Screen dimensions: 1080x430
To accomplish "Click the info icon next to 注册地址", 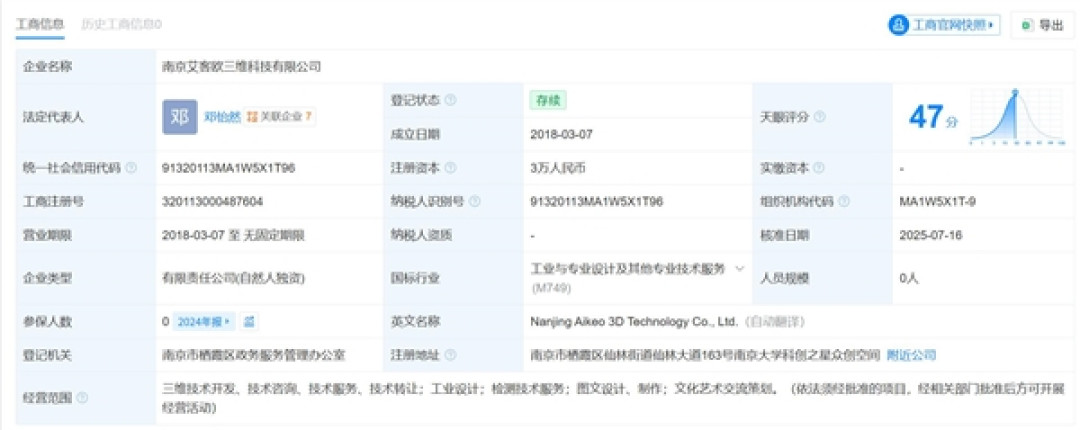I will tap(450, 356).
